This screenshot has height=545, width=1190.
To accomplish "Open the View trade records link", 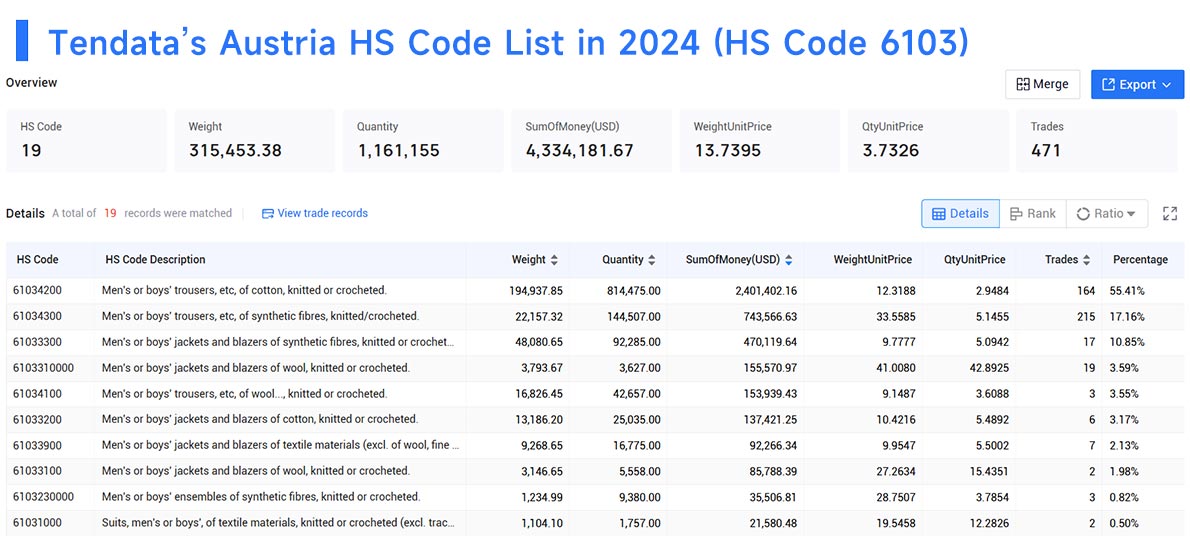I will [323, 213].
